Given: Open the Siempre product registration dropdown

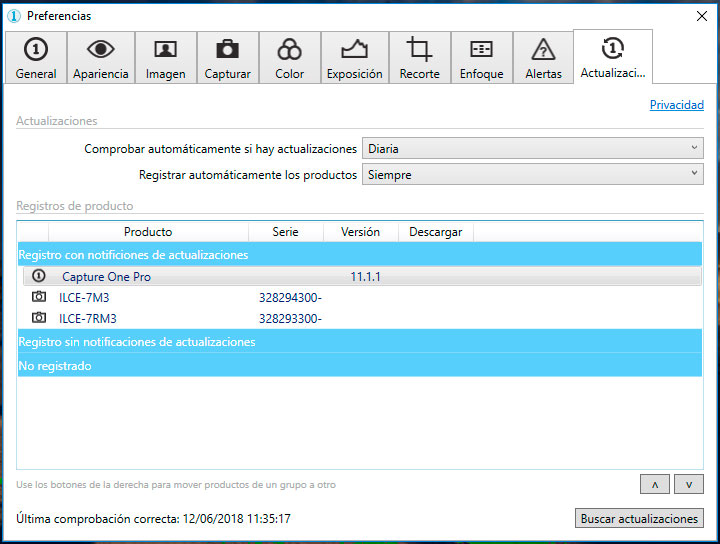Looking at the screenshot, I should click(x=532, y=175).
